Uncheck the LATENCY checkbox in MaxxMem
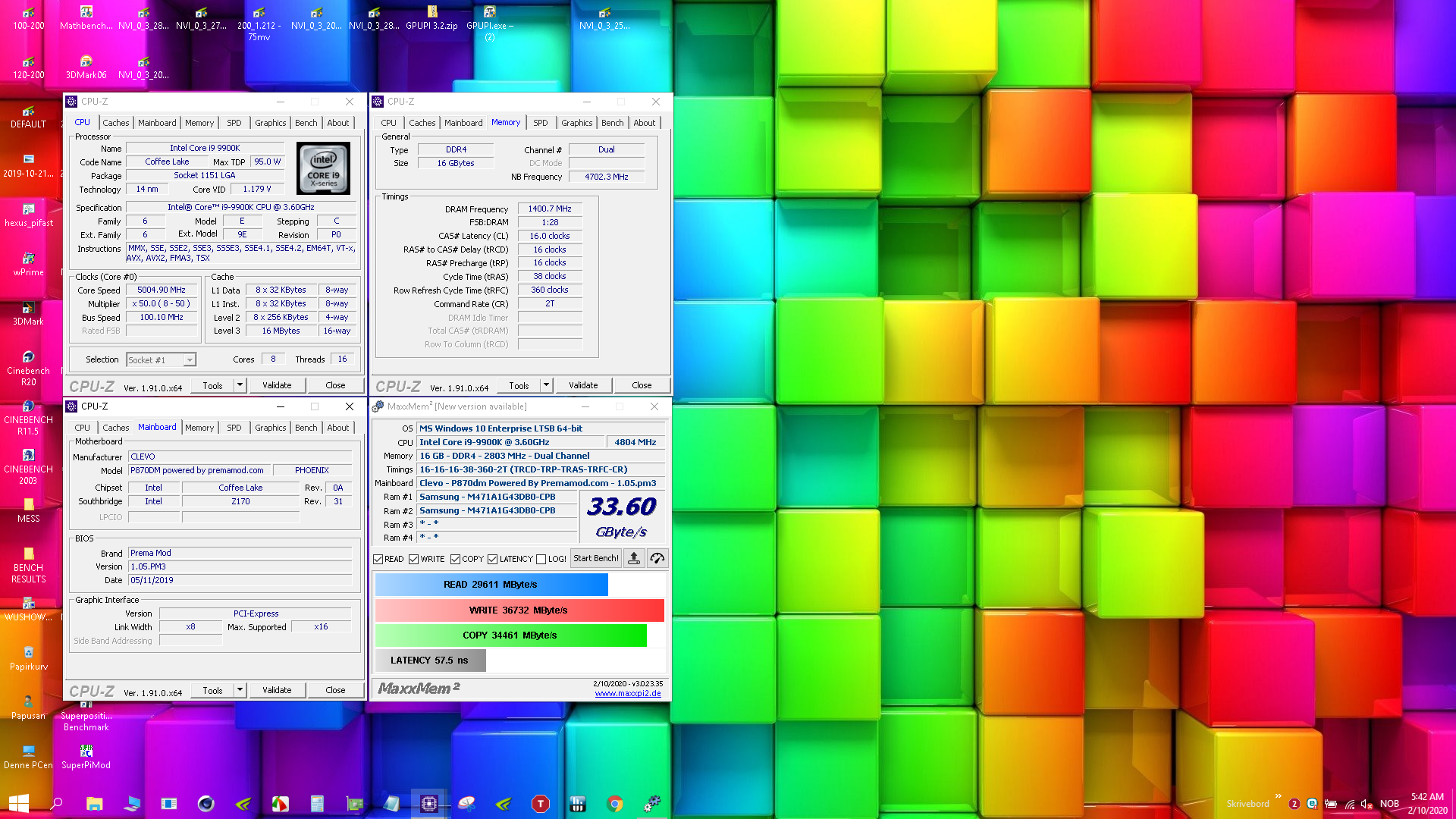 tap(492, 559)
